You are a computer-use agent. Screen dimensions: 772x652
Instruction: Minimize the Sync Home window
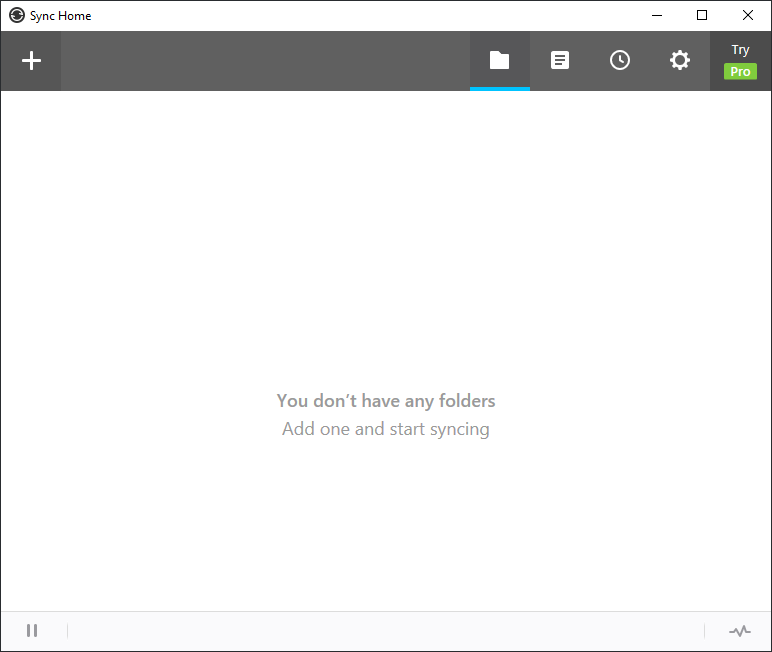coord(657,16)
